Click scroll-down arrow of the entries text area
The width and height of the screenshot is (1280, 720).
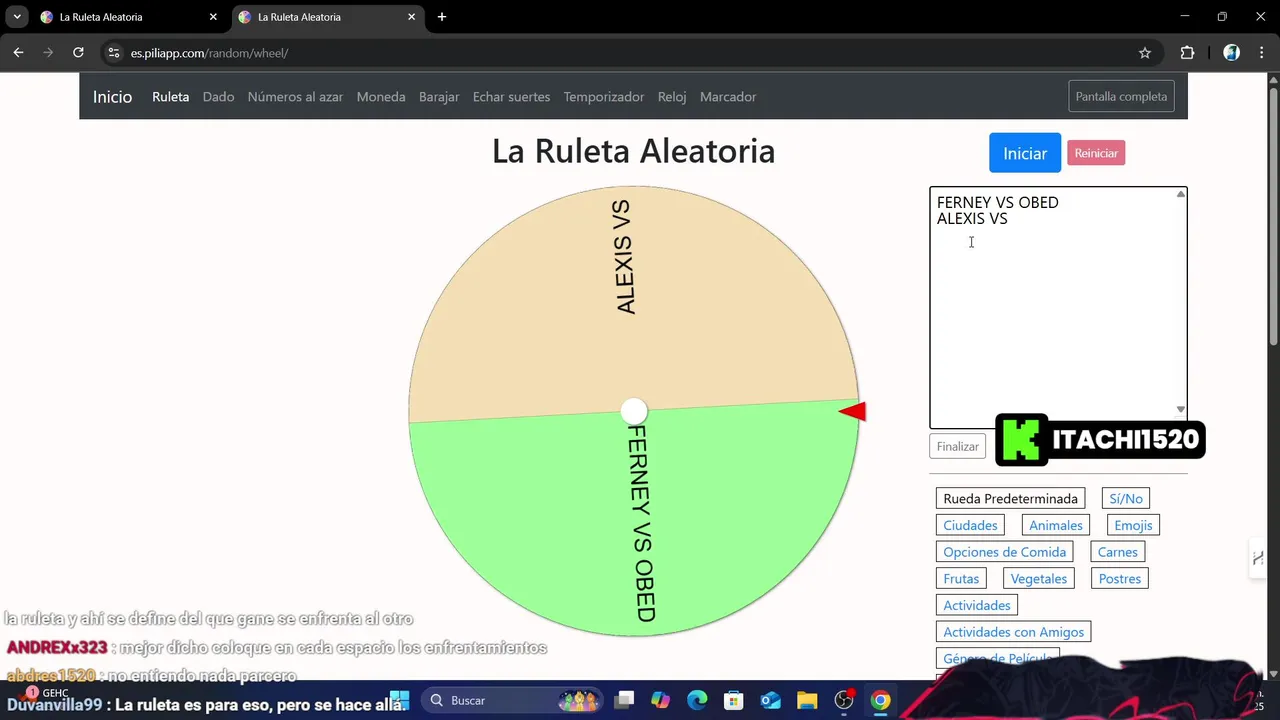click(1181, 409)
